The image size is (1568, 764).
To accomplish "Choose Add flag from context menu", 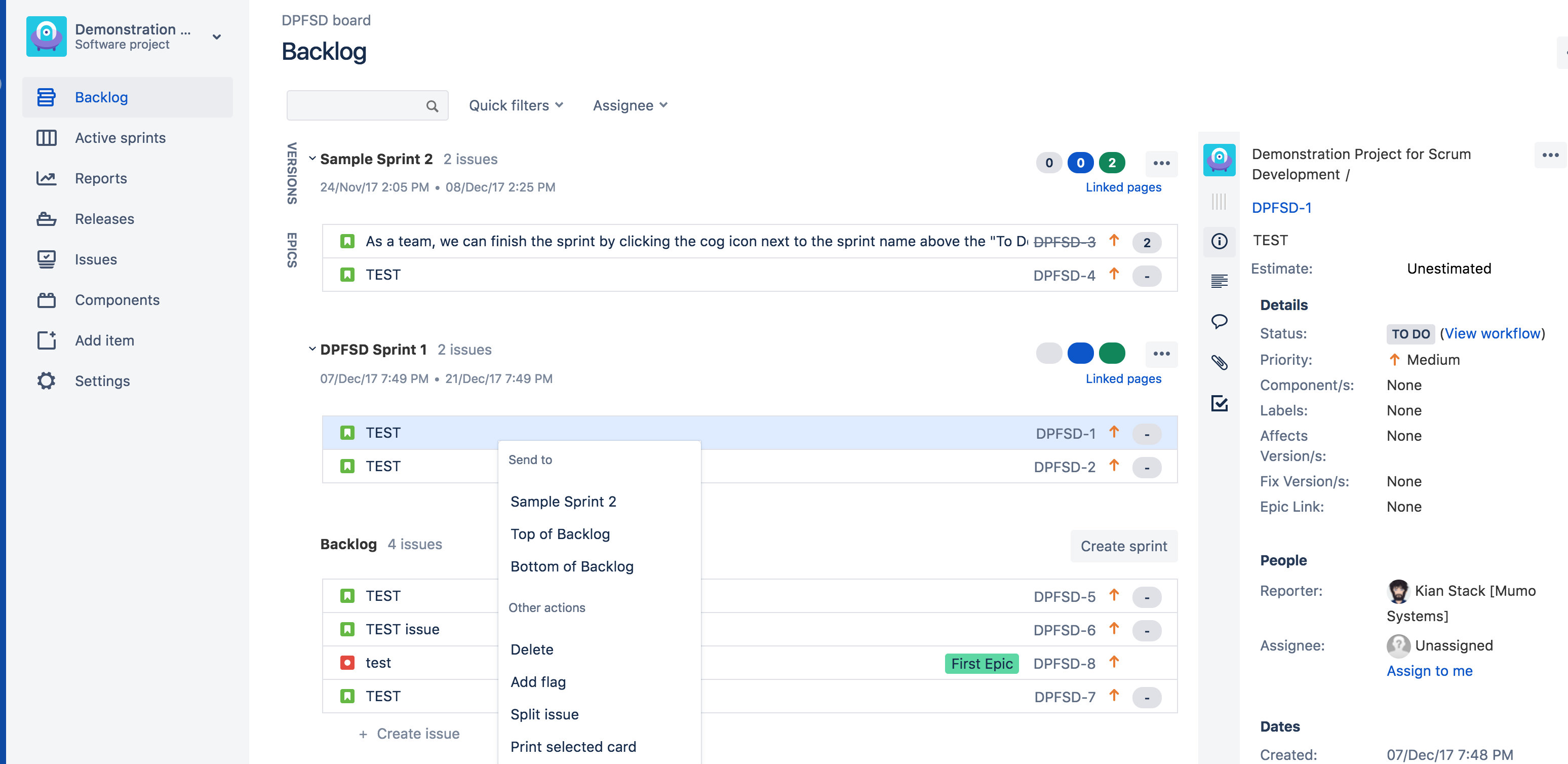I will pos(537,682).
